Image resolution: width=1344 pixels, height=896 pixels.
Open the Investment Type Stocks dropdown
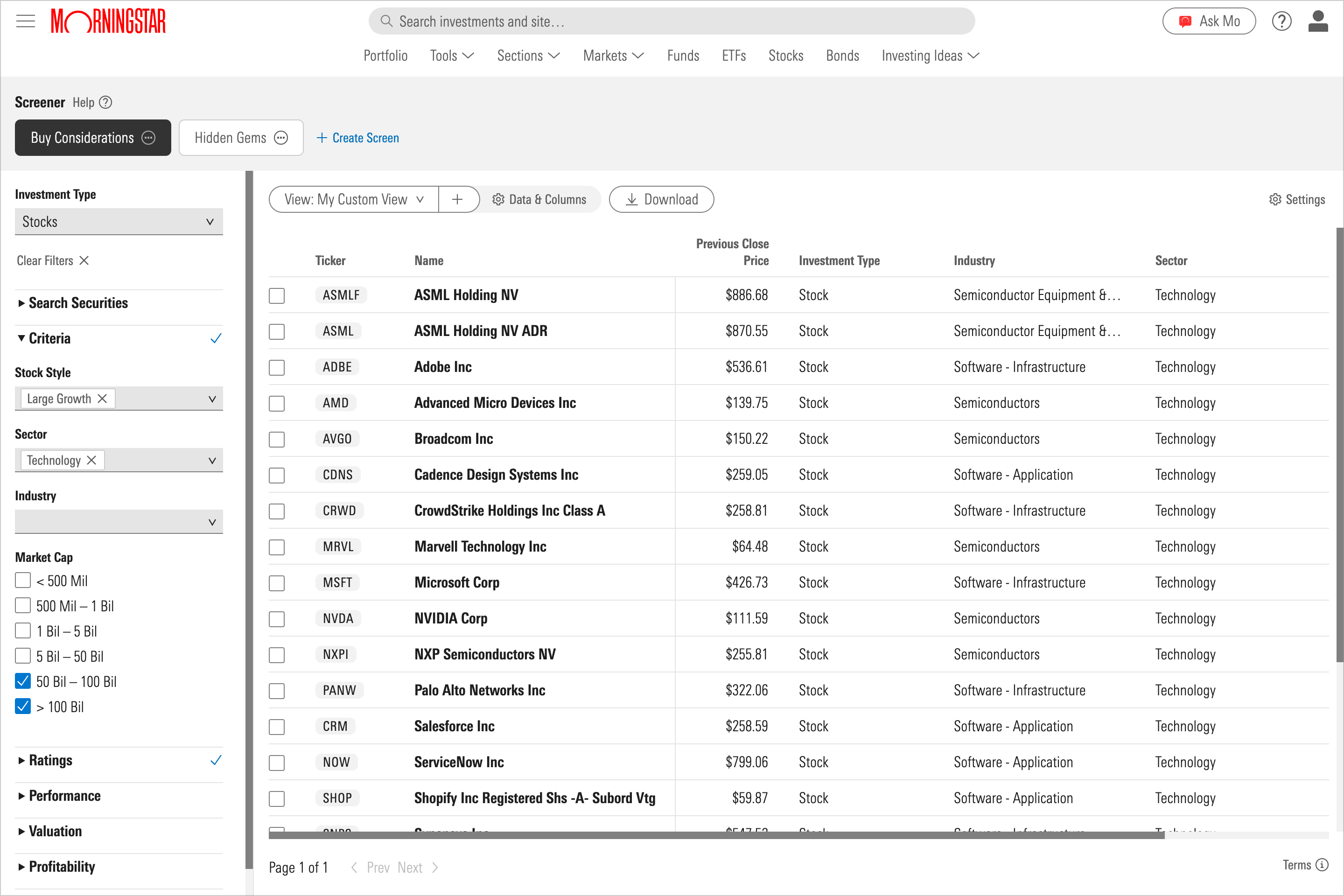click(119, 222)
